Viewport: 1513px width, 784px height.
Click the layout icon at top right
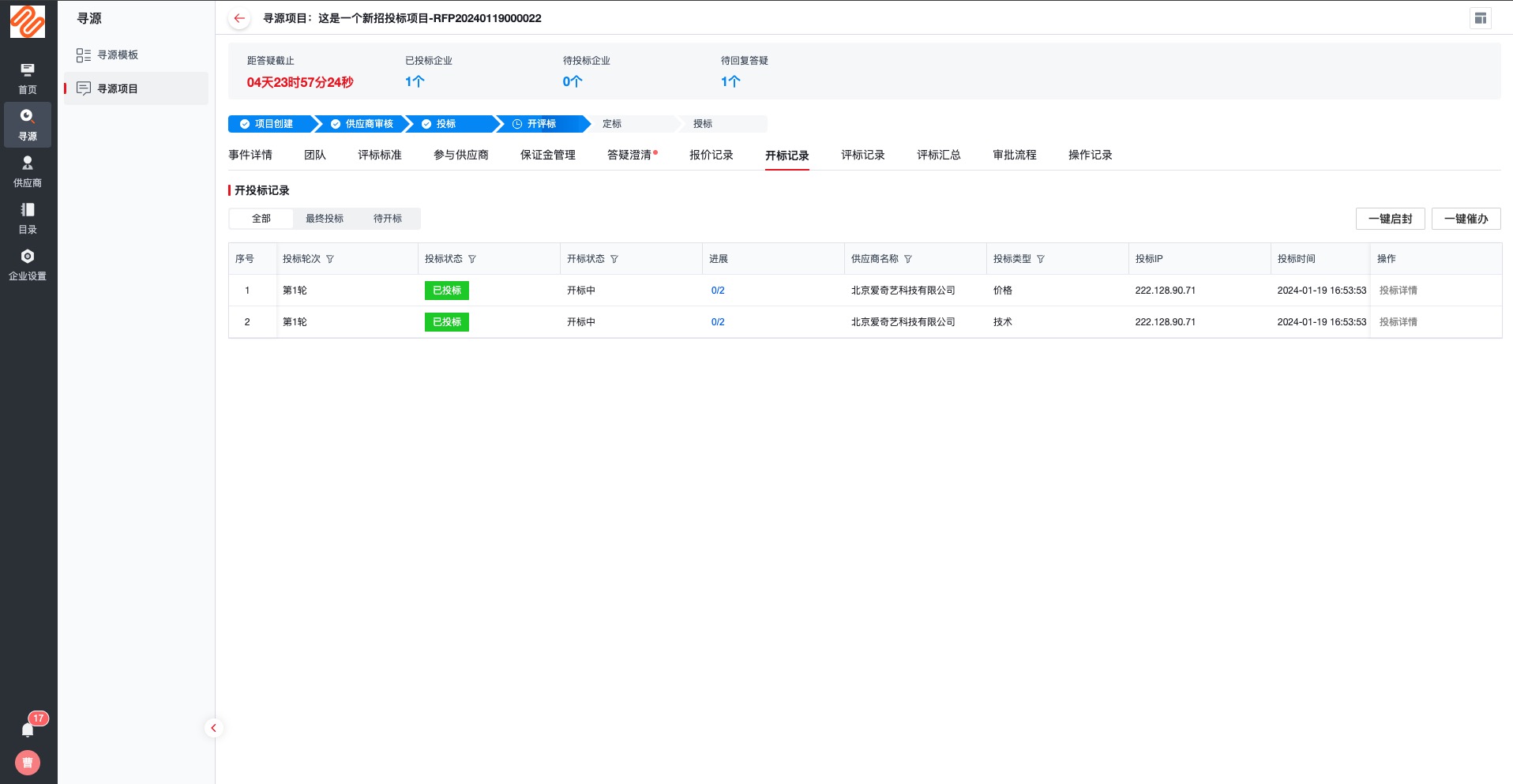[x=1481, y=18]
